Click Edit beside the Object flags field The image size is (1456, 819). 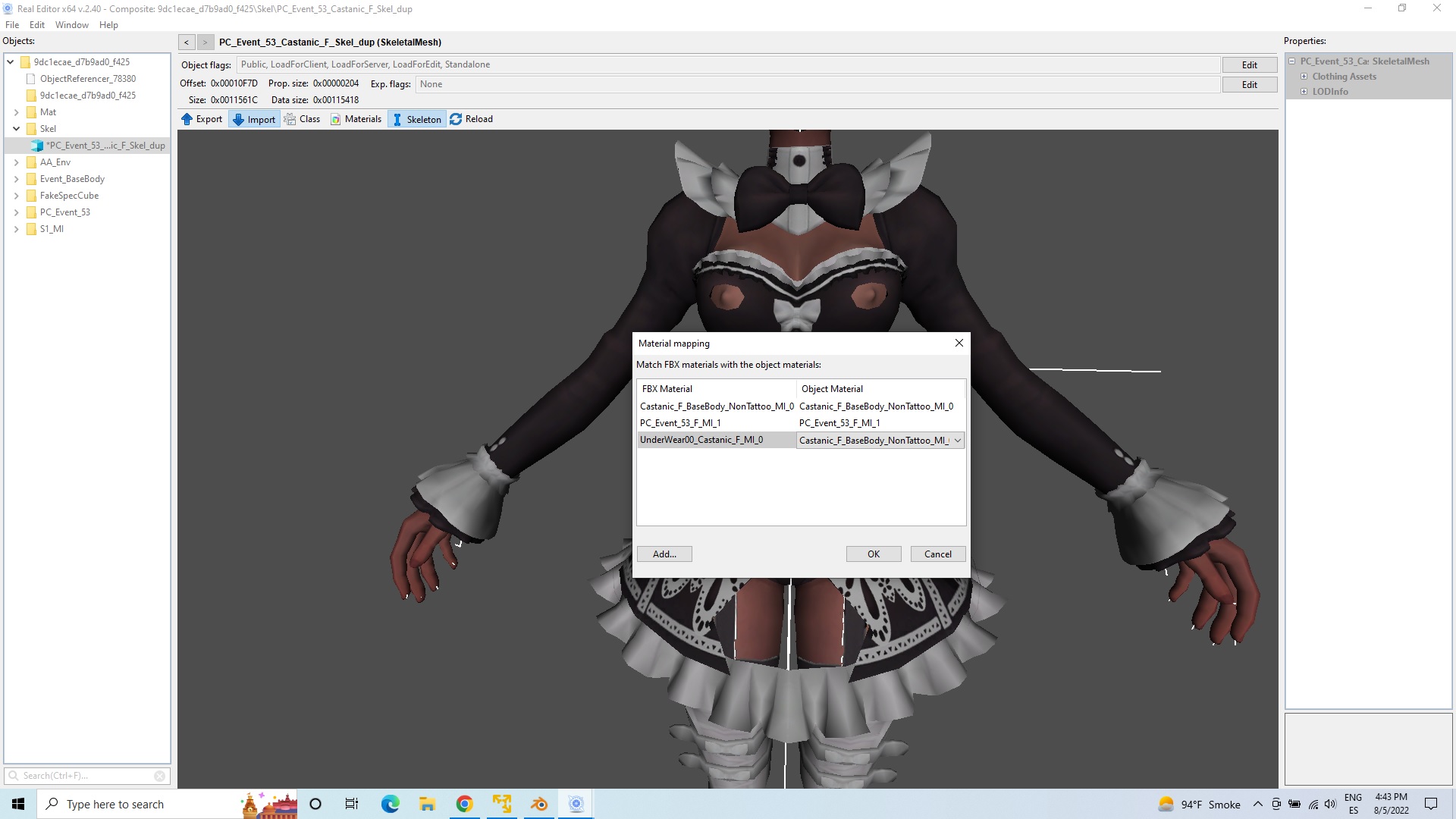(1249, 65)
